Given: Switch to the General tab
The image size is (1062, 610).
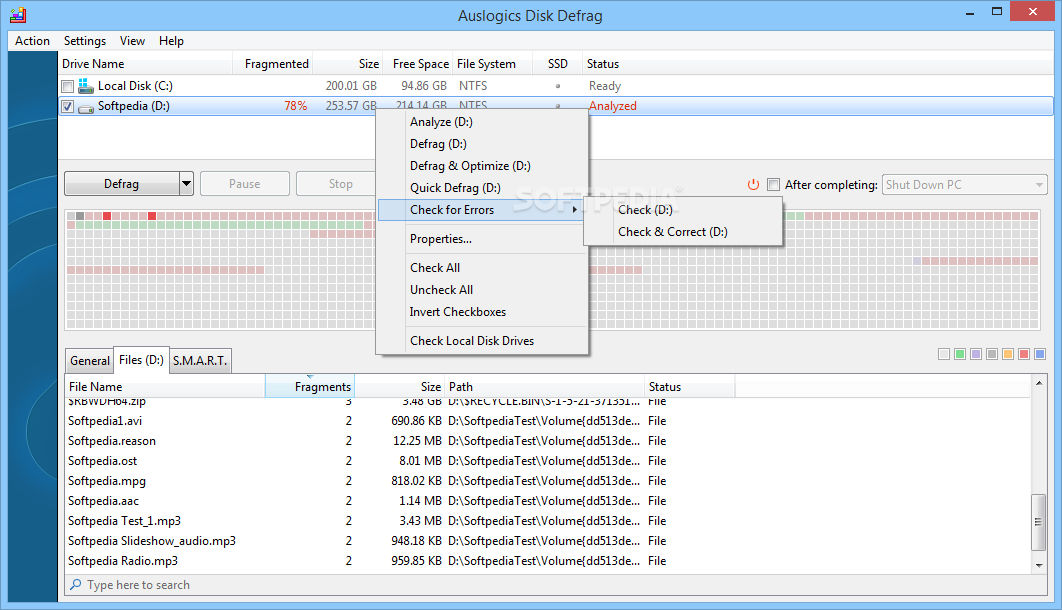Looking at the screenshot, I should (89, 361).
